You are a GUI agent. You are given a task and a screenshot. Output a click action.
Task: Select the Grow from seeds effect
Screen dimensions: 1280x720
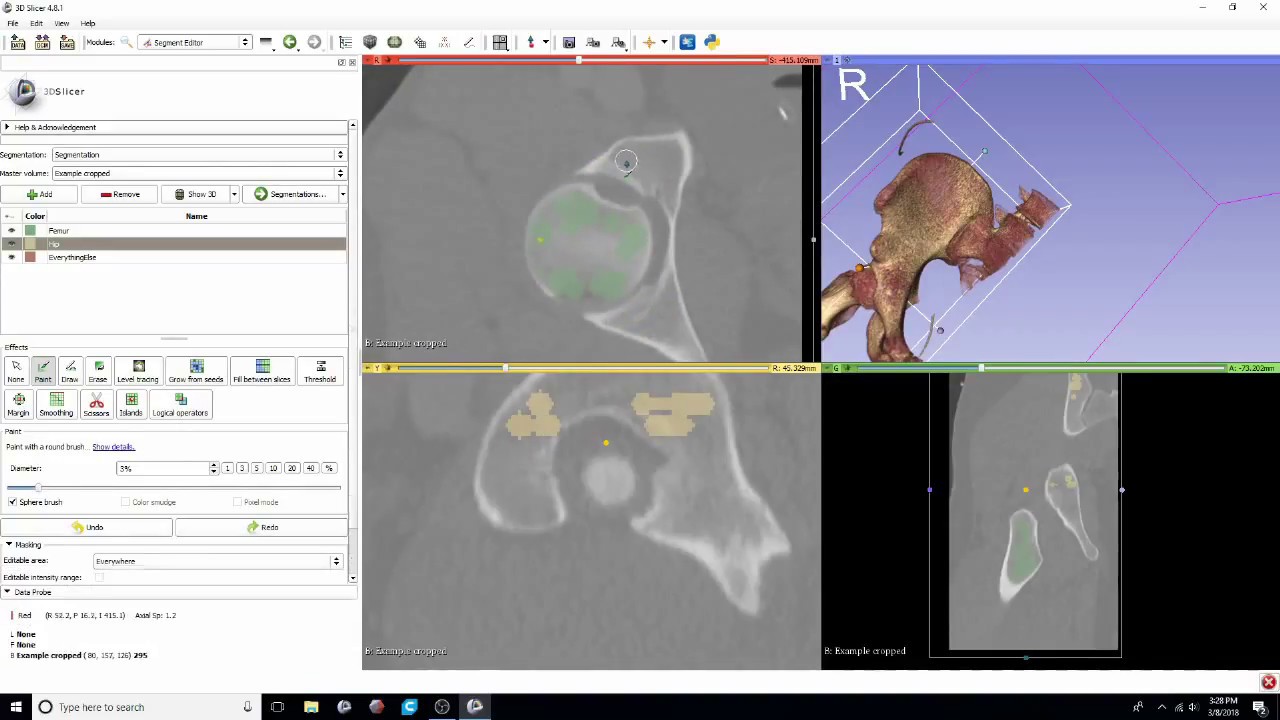pos(196,372)
